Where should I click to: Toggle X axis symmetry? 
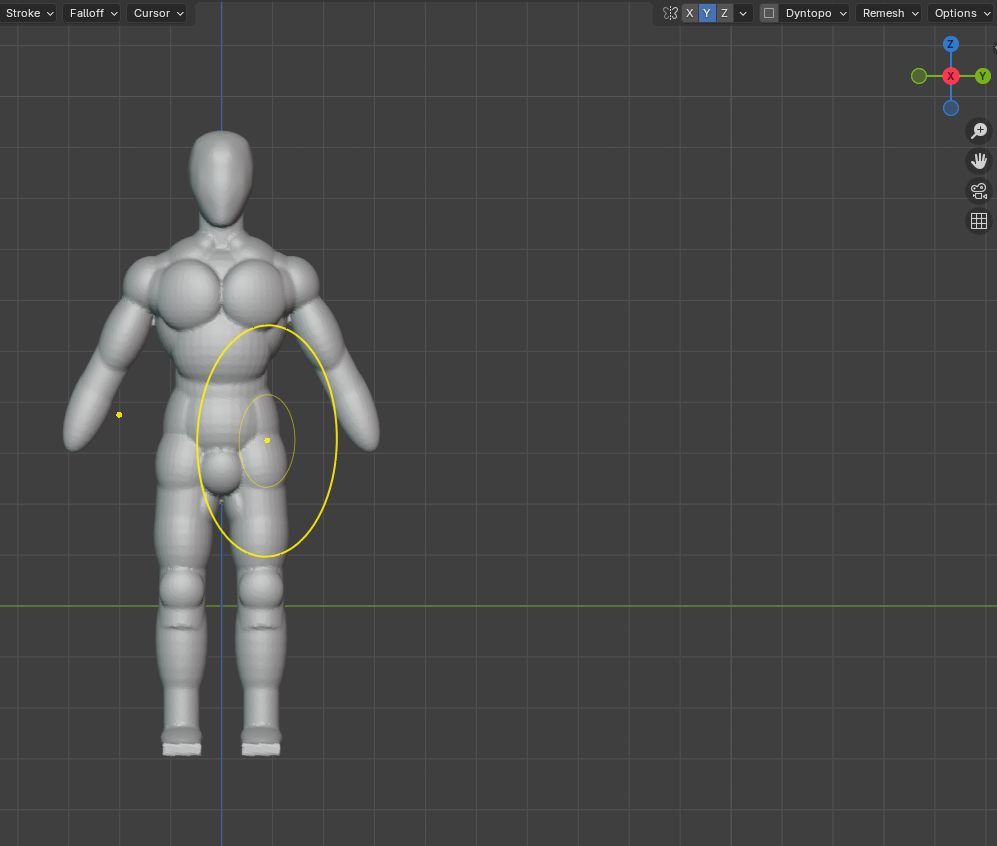pyautogui.click(x=689, y=13)
